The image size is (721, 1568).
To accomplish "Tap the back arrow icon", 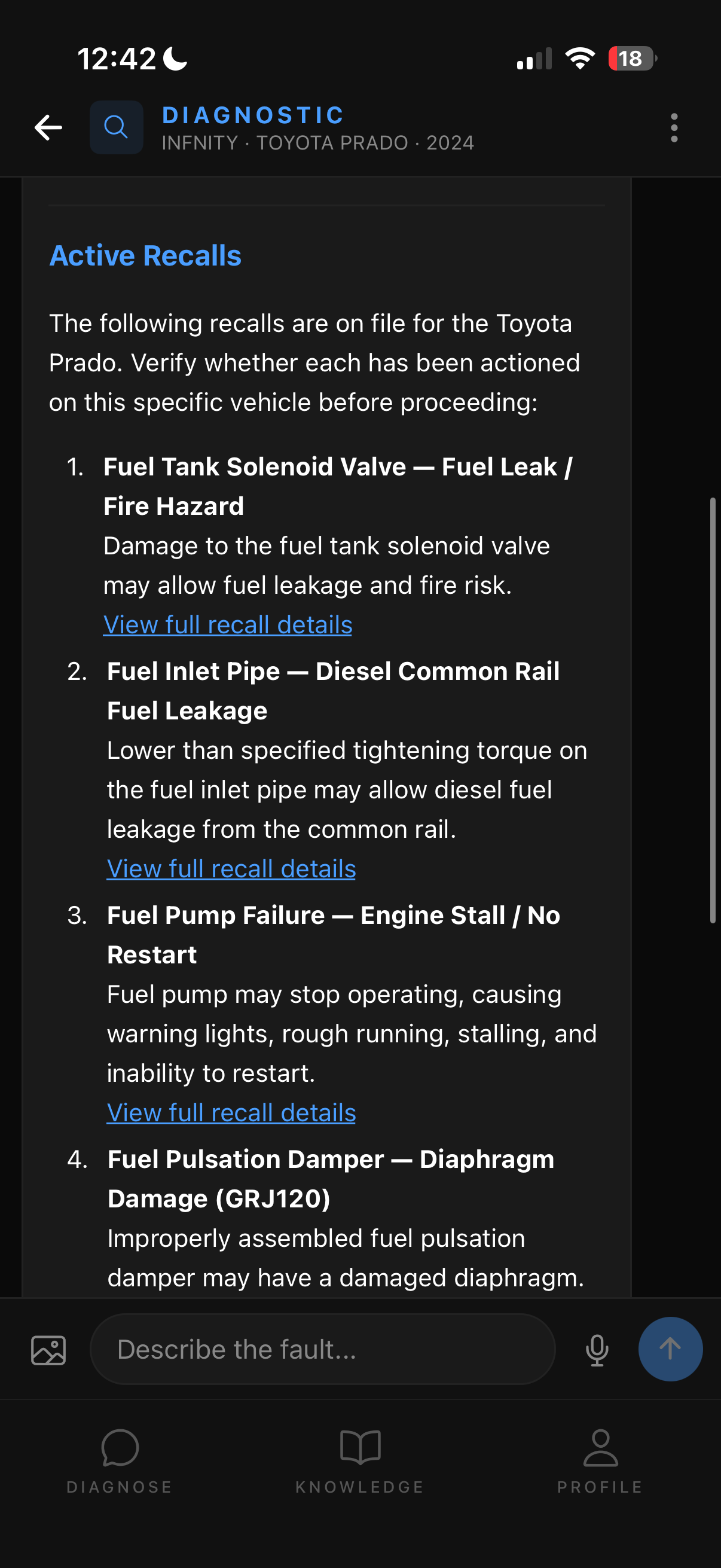I will (48, 127).
